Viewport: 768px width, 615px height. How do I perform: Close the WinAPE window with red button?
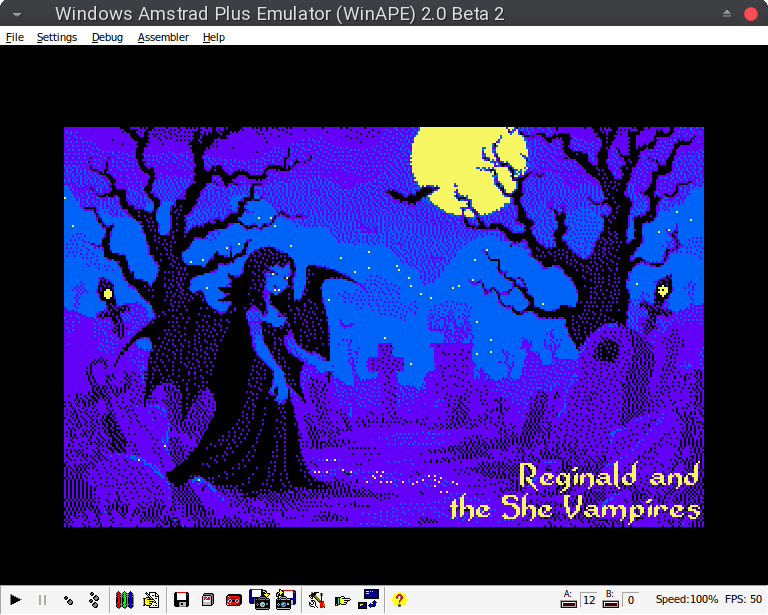coord(751,14)
